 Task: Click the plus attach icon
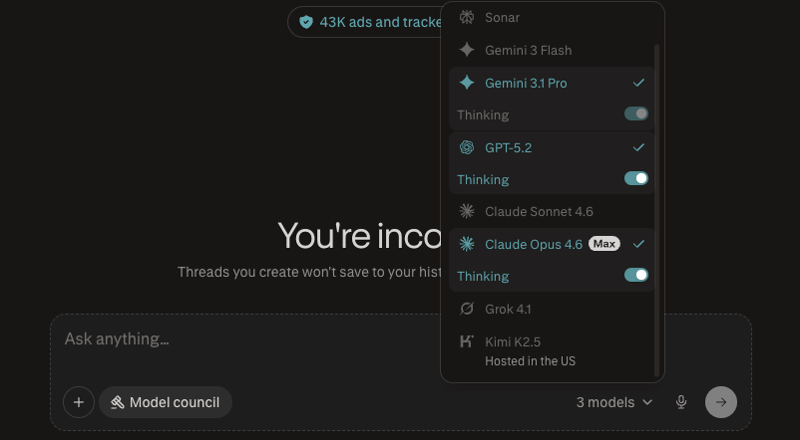point(79,402)
